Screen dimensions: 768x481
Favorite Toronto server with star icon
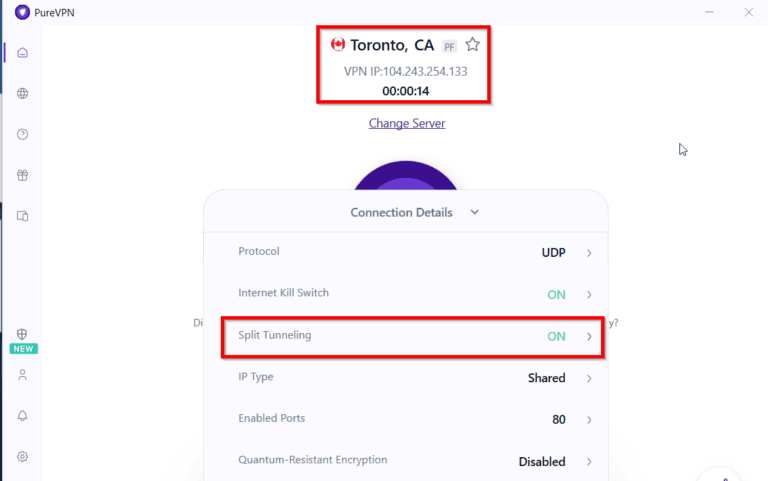(473, 45)
